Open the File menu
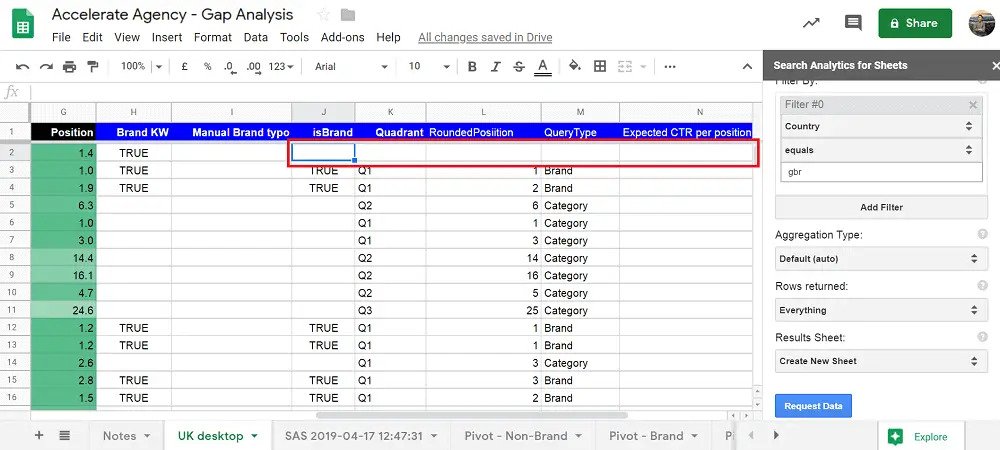 click(x=61, y=38)
